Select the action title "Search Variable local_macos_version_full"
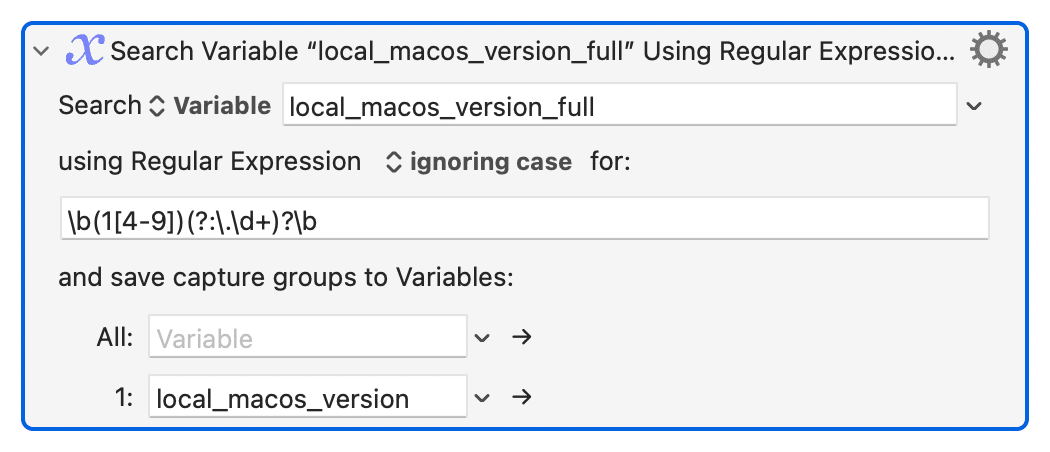 tap(533, 52)
